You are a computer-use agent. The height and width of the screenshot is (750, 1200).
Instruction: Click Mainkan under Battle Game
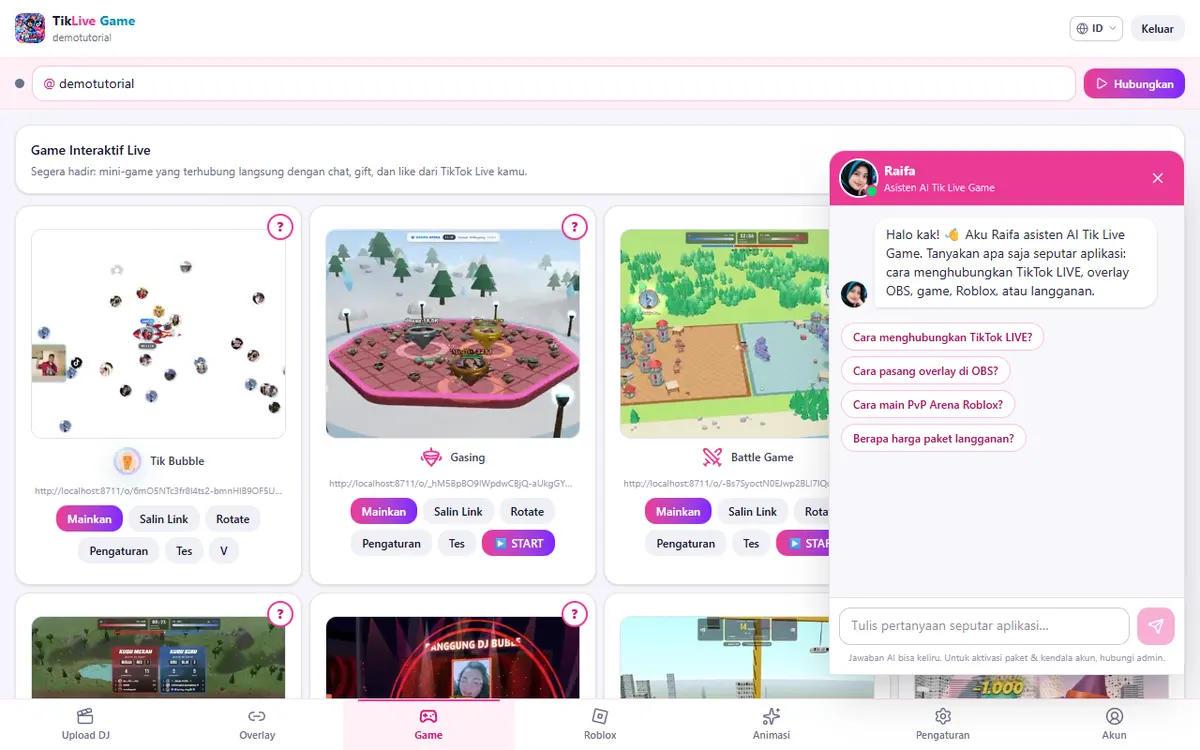coord(678,511)
